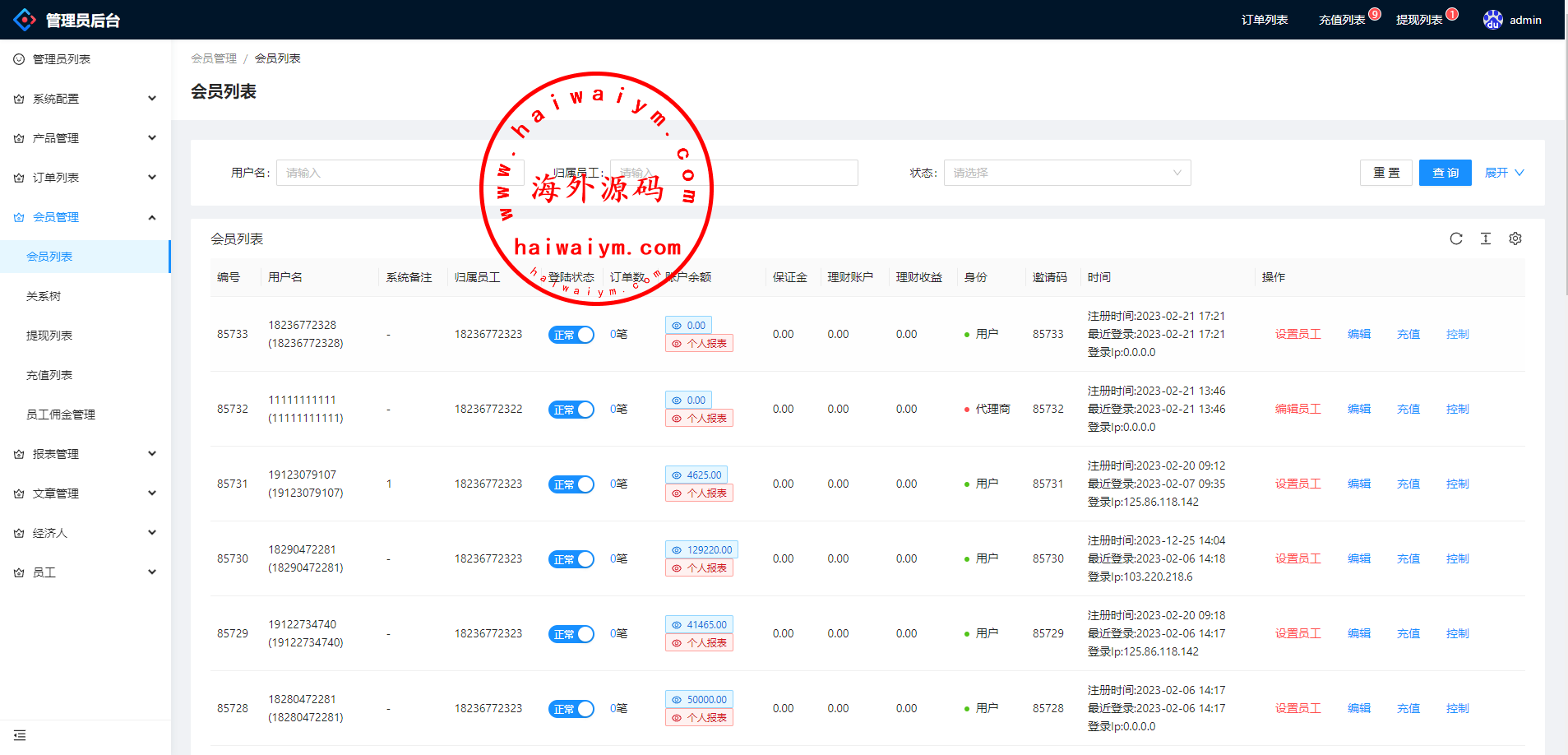This screenshot has width=1568, height=755.
Task: Click the refresh icon above the member table
Action: [x=1455, y=239]
